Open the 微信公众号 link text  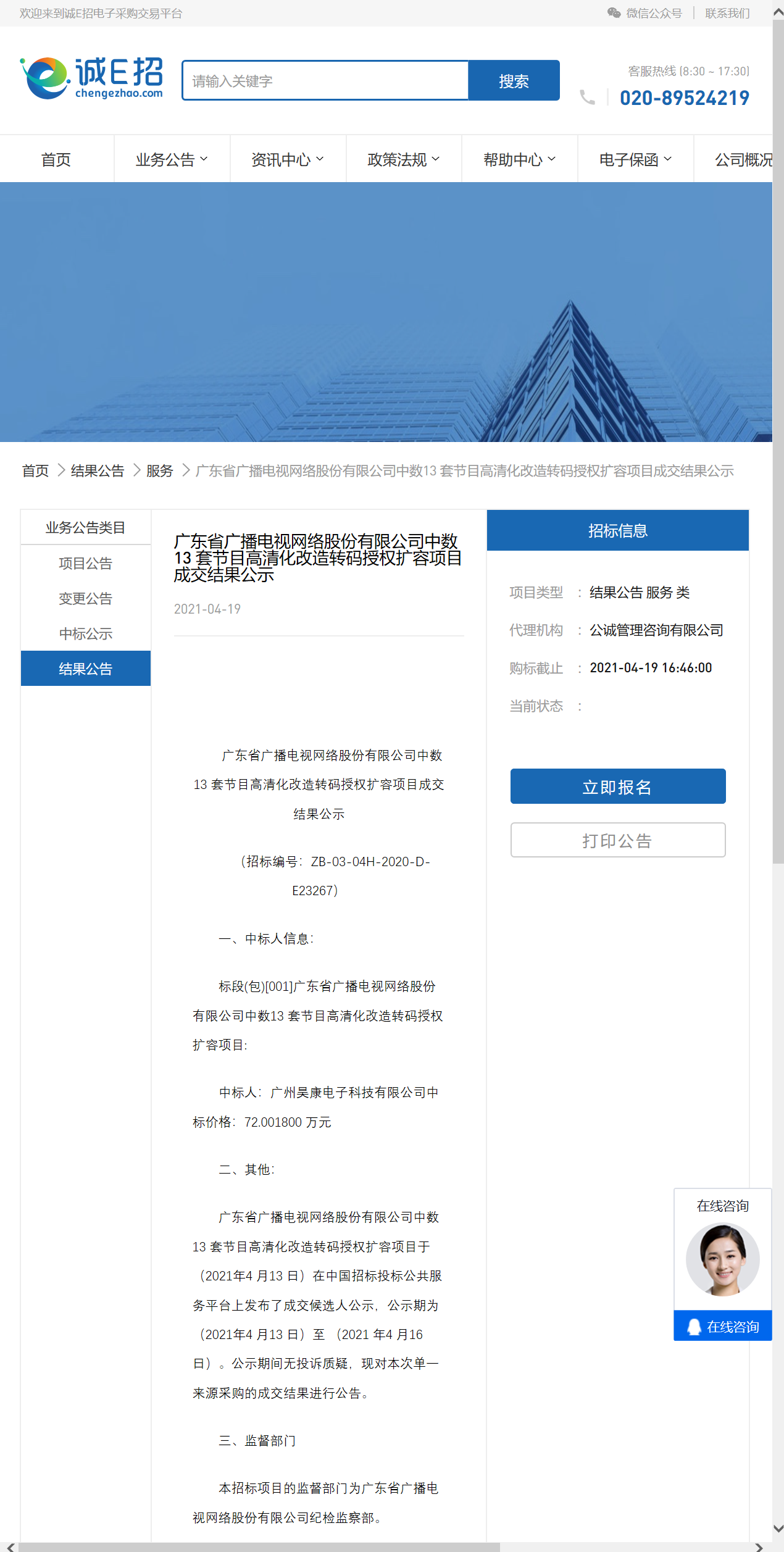tap(654, 14)
